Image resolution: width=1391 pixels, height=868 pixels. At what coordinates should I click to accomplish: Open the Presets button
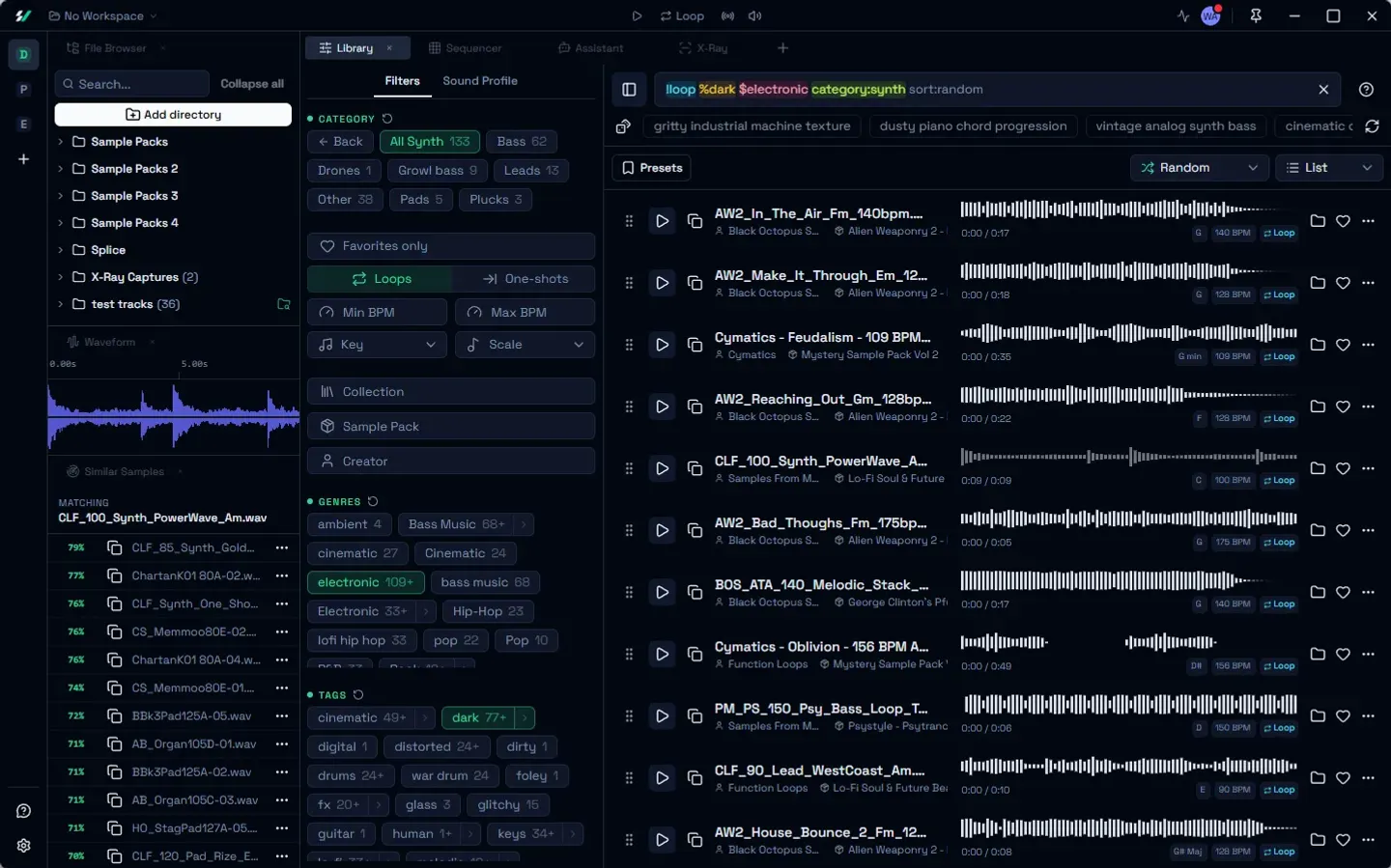pyautogui.click(x=651, y=168)
